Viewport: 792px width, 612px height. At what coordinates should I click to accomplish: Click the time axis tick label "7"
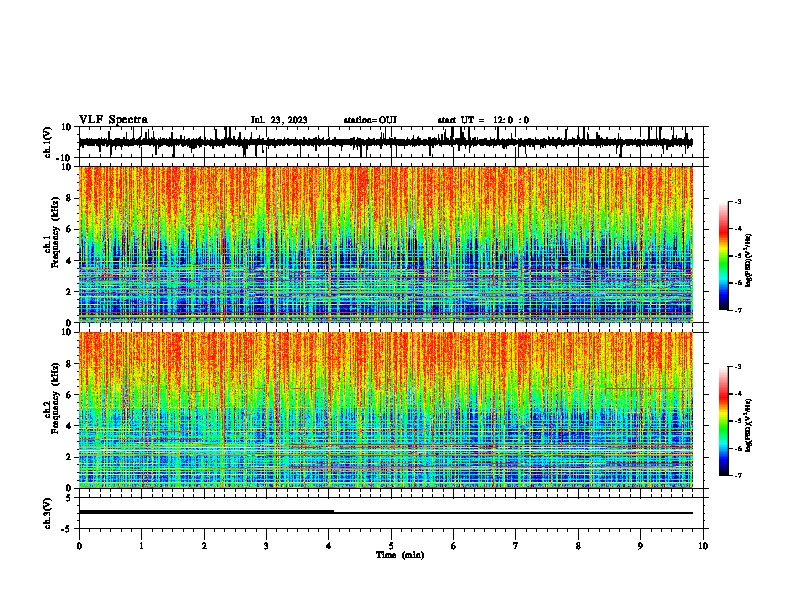pyautogui.click(x=516, y=546)
